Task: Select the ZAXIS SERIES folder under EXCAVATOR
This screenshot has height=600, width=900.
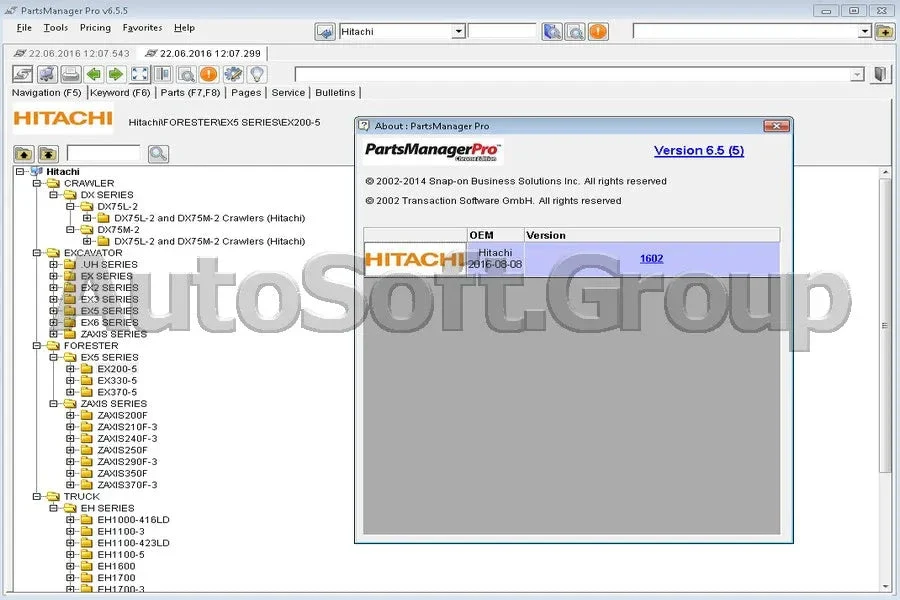Action: coord(114,334)
